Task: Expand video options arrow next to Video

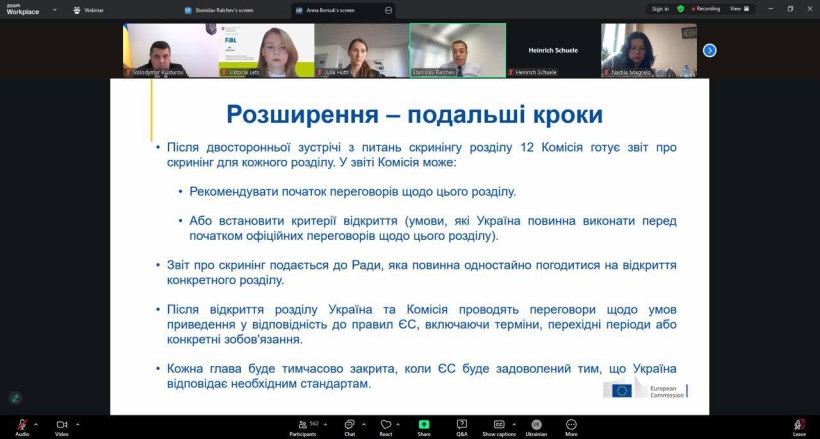Action: pyautogui.click(x=78, y=423)
